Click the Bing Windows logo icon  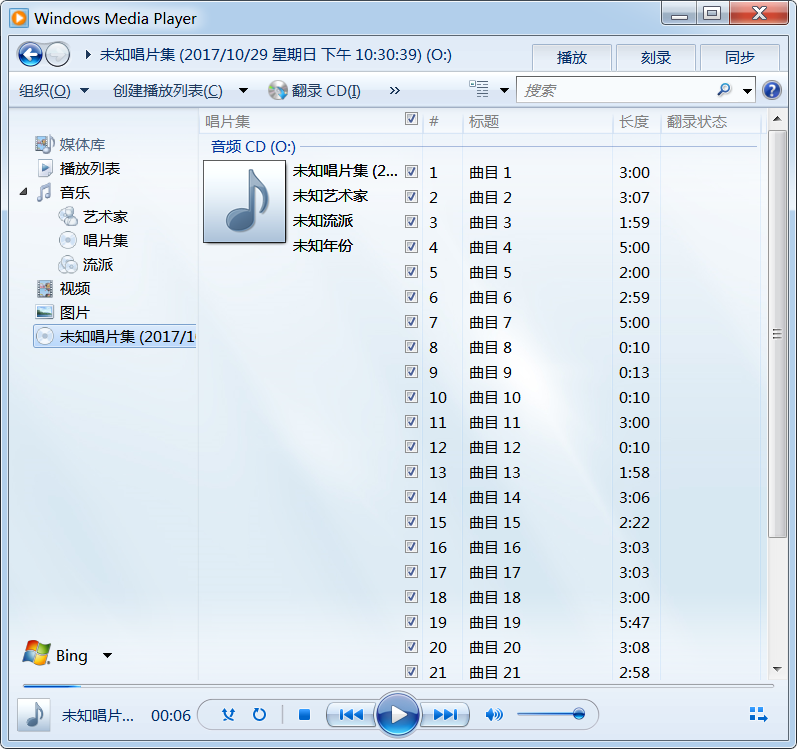coord(36,653)
